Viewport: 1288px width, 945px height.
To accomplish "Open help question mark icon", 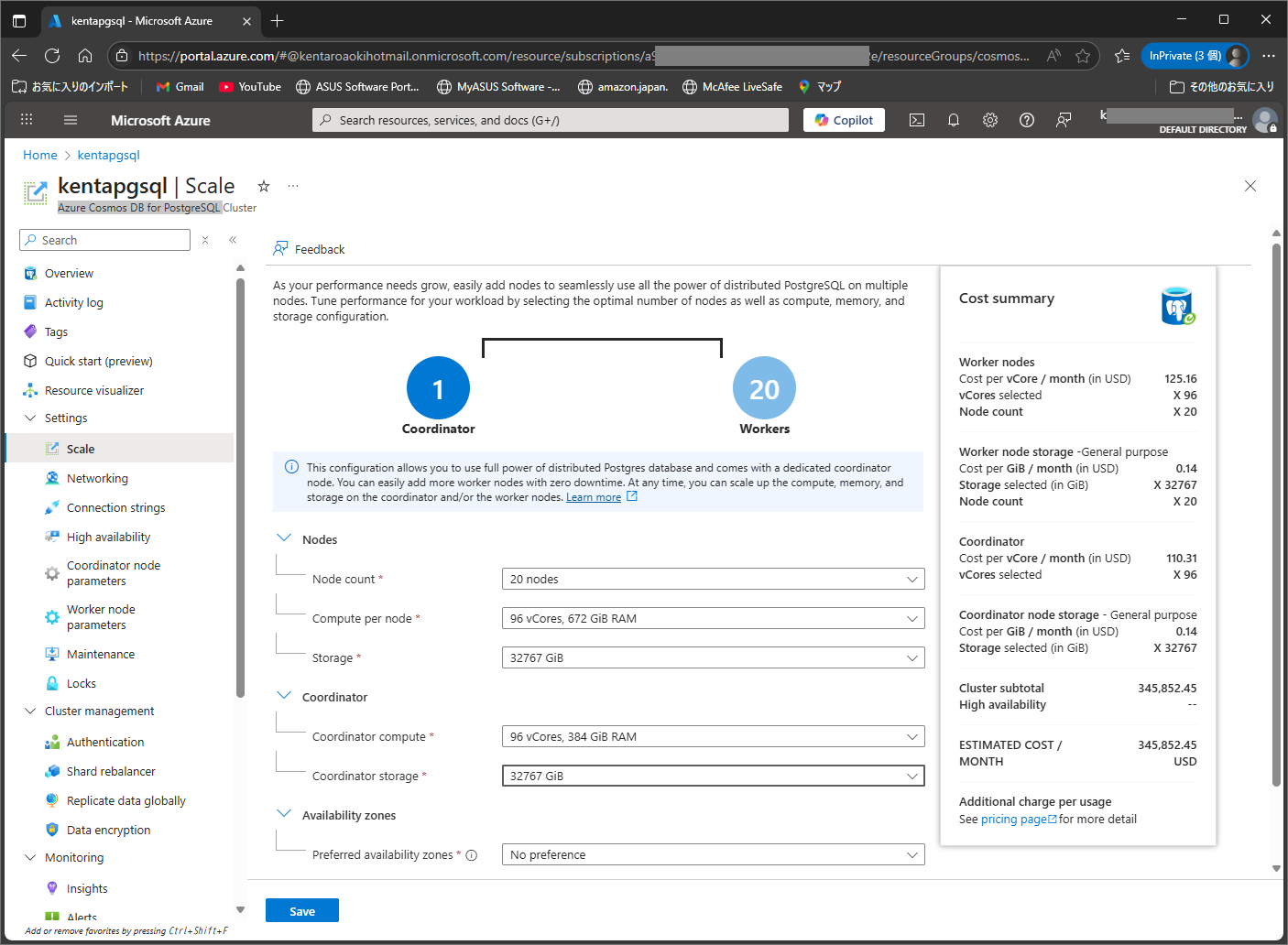I will pos(1027,120).
